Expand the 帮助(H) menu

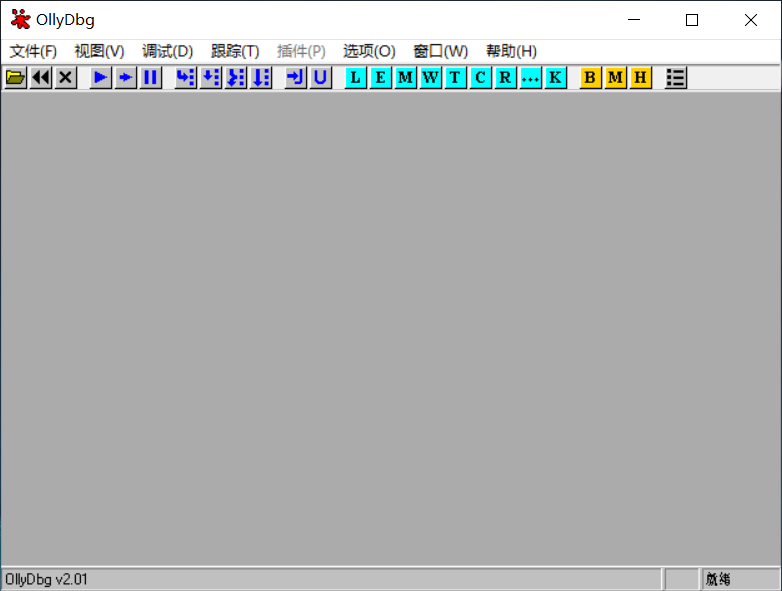511,51
